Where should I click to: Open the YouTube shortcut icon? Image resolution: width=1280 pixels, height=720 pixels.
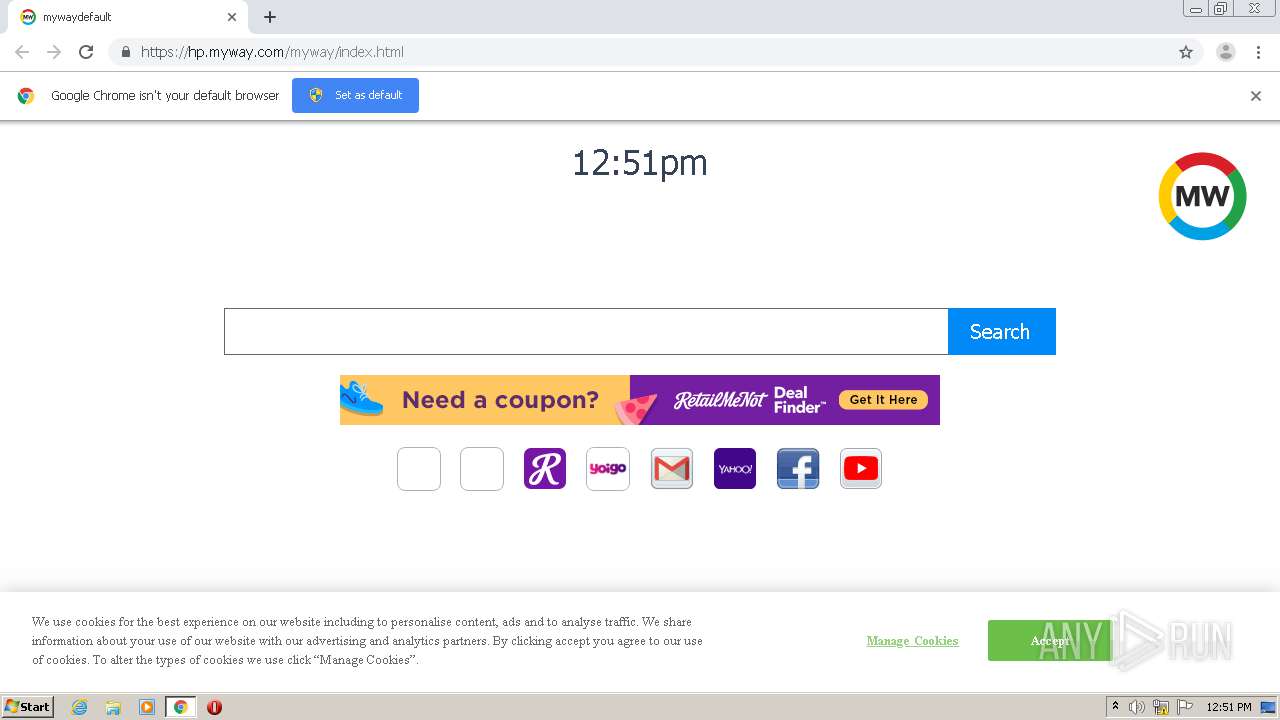(861, 469)
